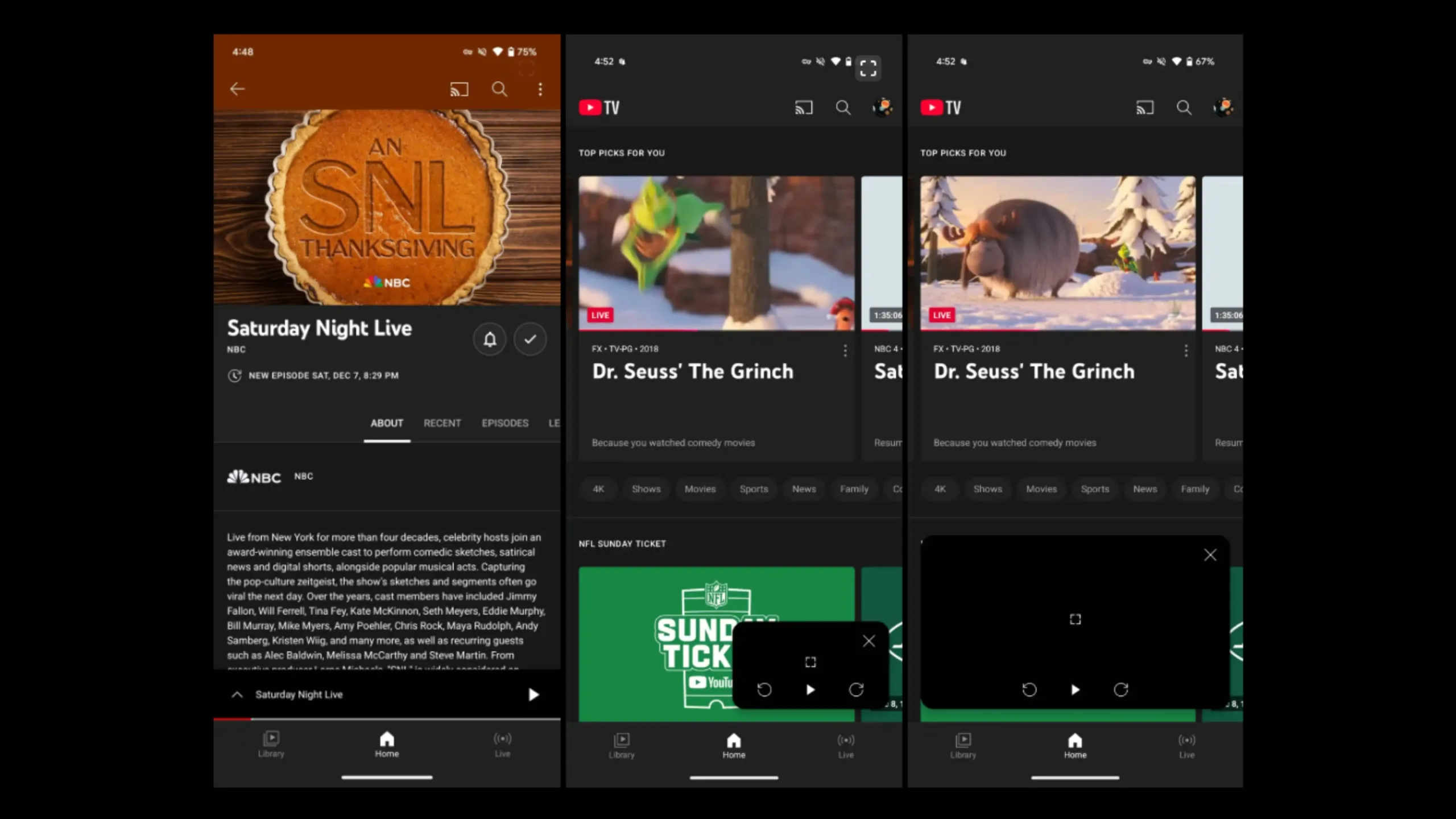Toggle the added-to-library checkmark for Saturday Night Live

(x=530, y=340)
